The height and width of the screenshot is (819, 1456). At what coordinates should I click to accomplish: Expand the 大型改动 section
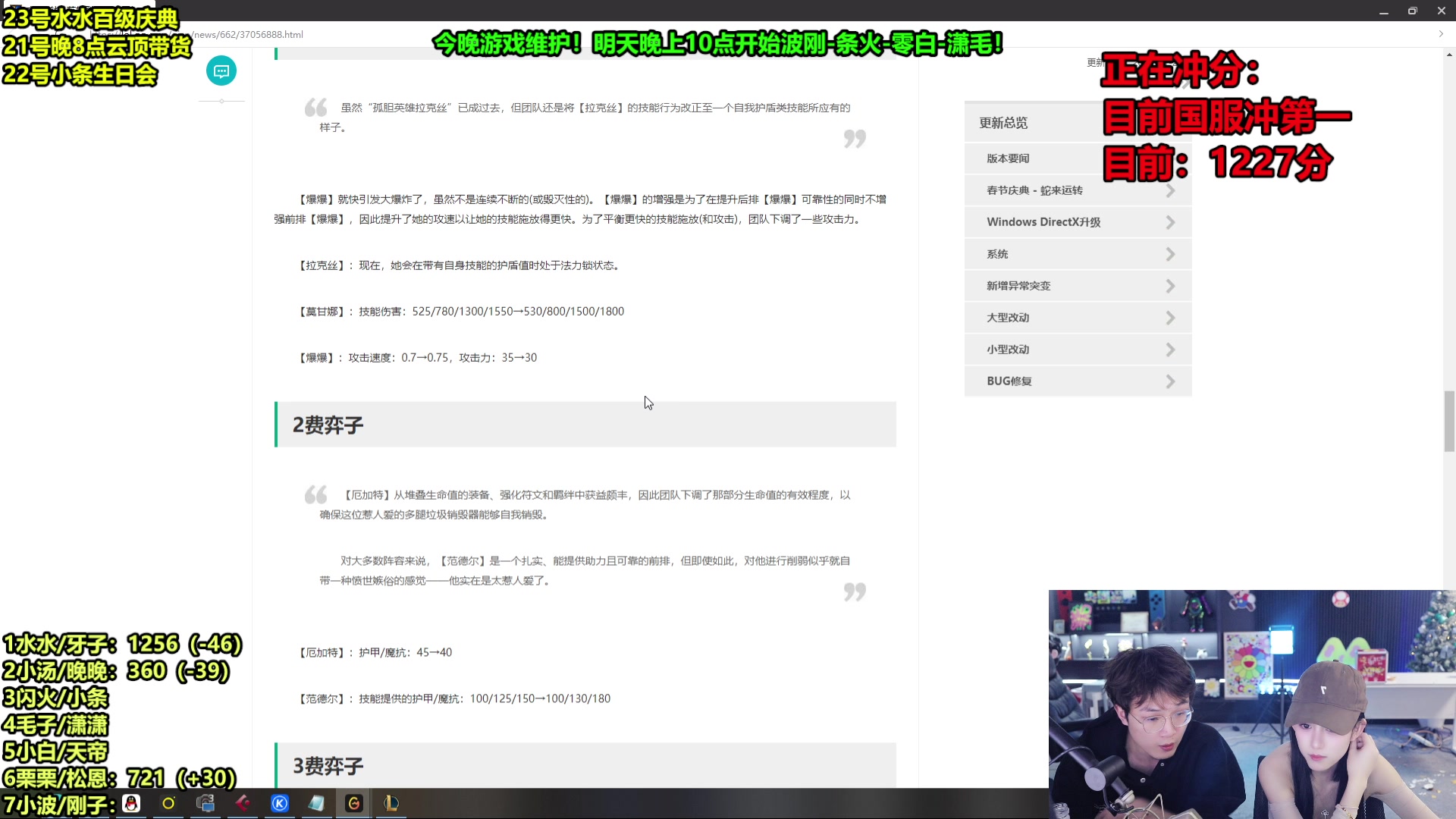pyautogui.click(x=1078, y=317)
